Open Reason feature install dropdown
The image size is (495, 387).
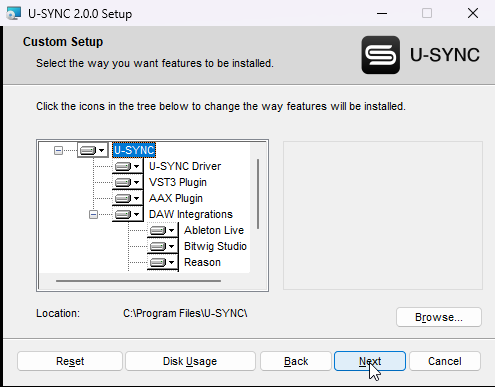click(162, 262)
